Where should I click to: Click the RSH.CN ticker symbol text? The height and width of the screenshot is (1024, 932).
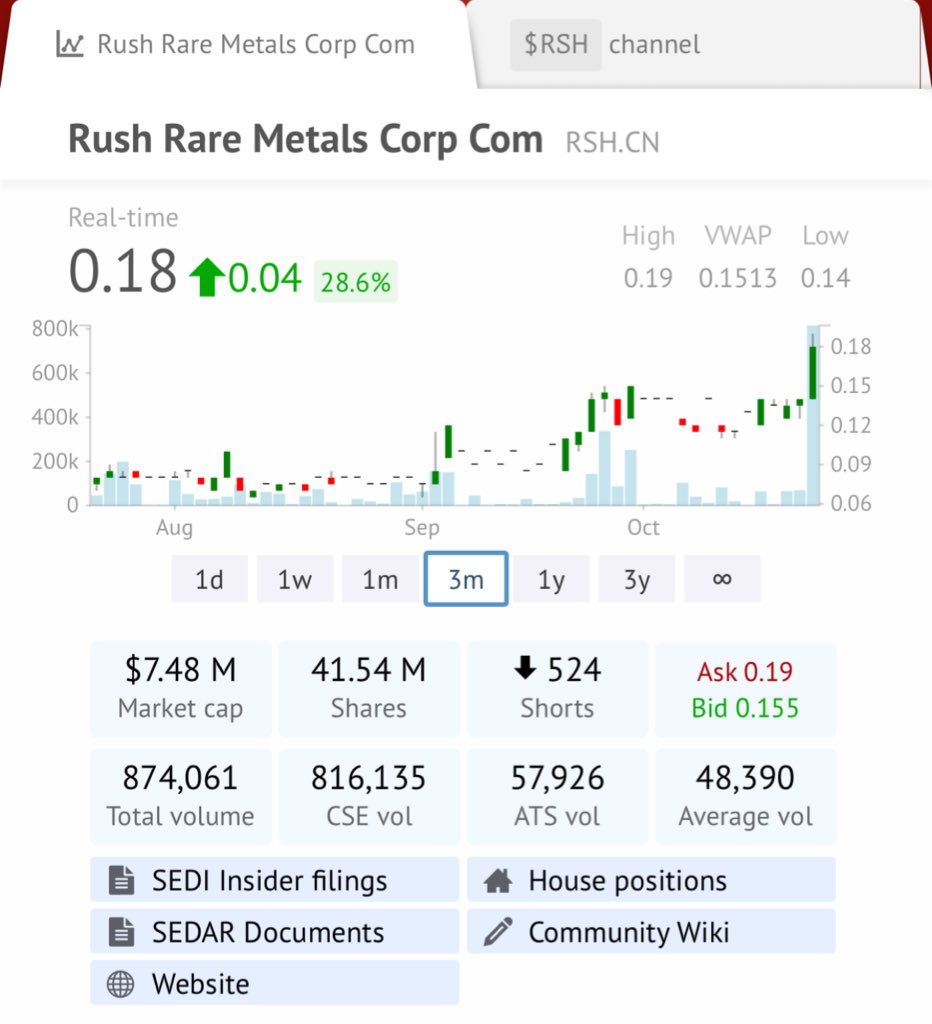(x=612, y=142)
